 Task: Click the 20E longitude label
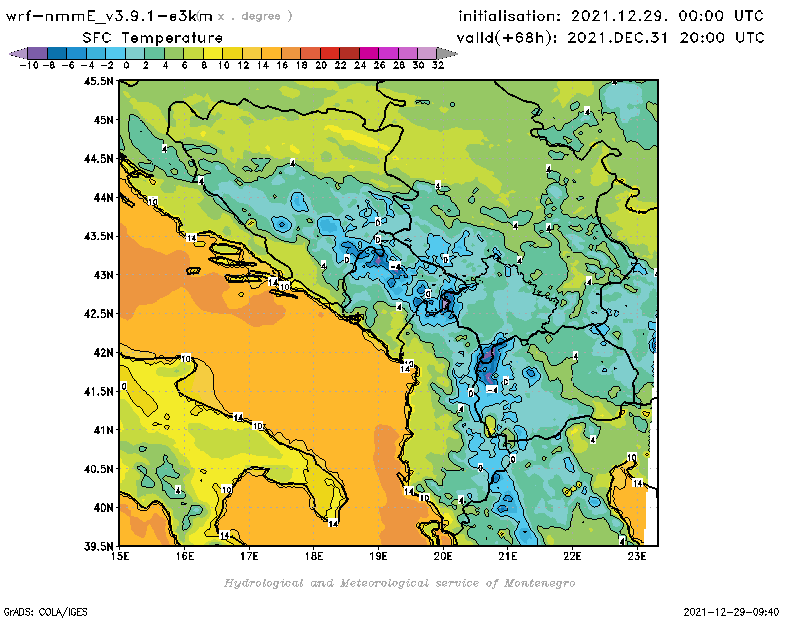443,556
